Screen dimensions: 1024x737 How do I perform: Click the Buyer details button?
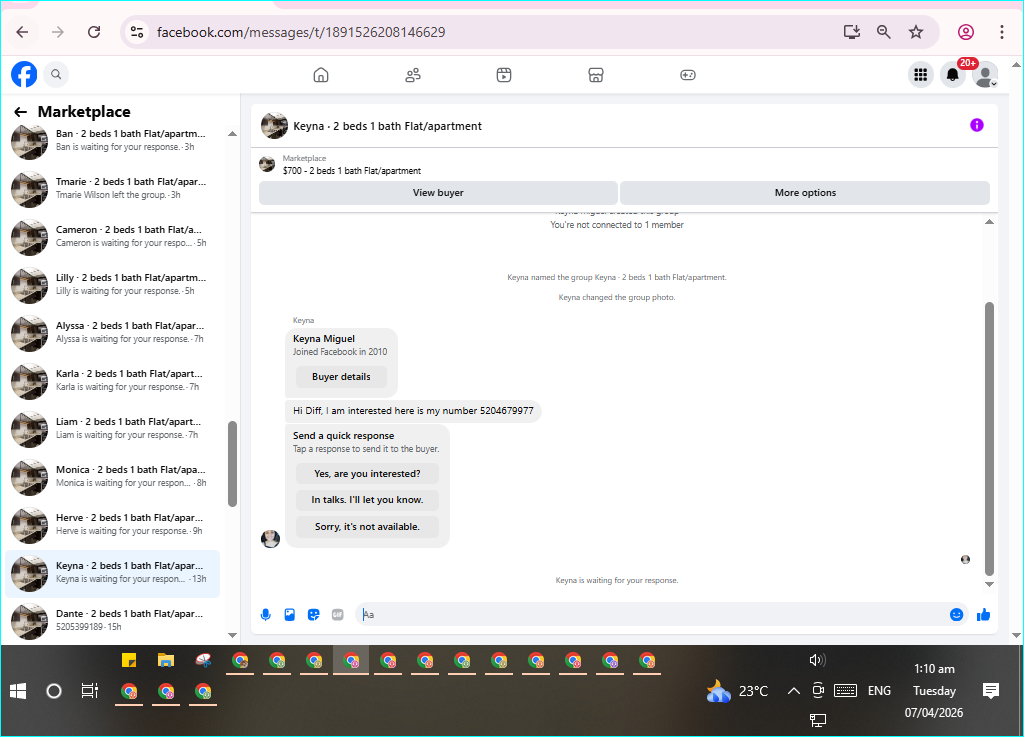click(341, 377)
